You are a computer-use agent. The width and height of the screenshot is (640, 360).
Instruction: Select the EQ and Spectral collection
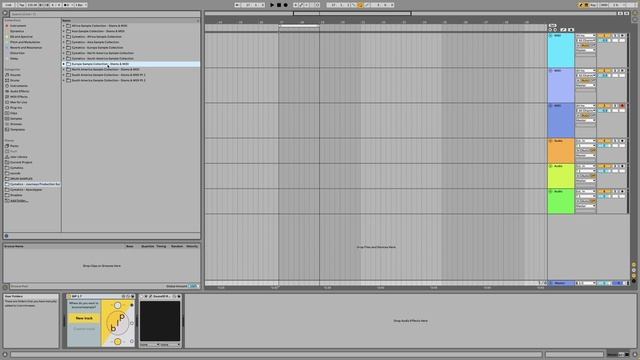[x=21, y=37]
